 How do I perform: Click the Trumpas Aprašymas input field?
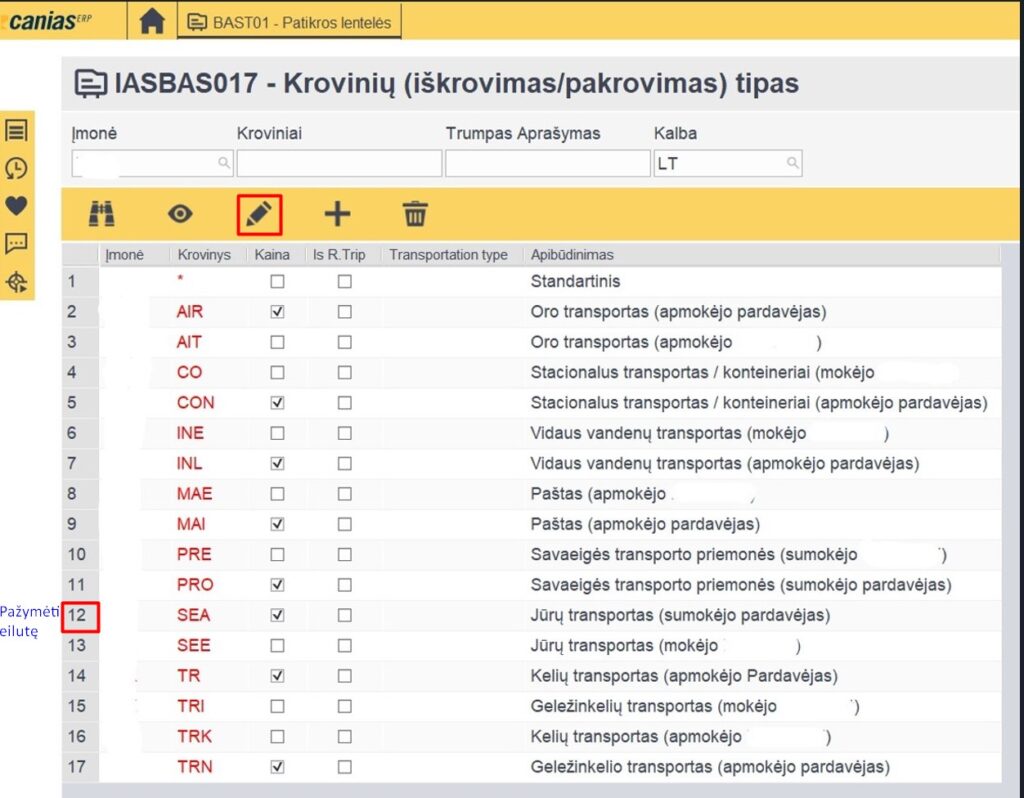click(547, 163)
